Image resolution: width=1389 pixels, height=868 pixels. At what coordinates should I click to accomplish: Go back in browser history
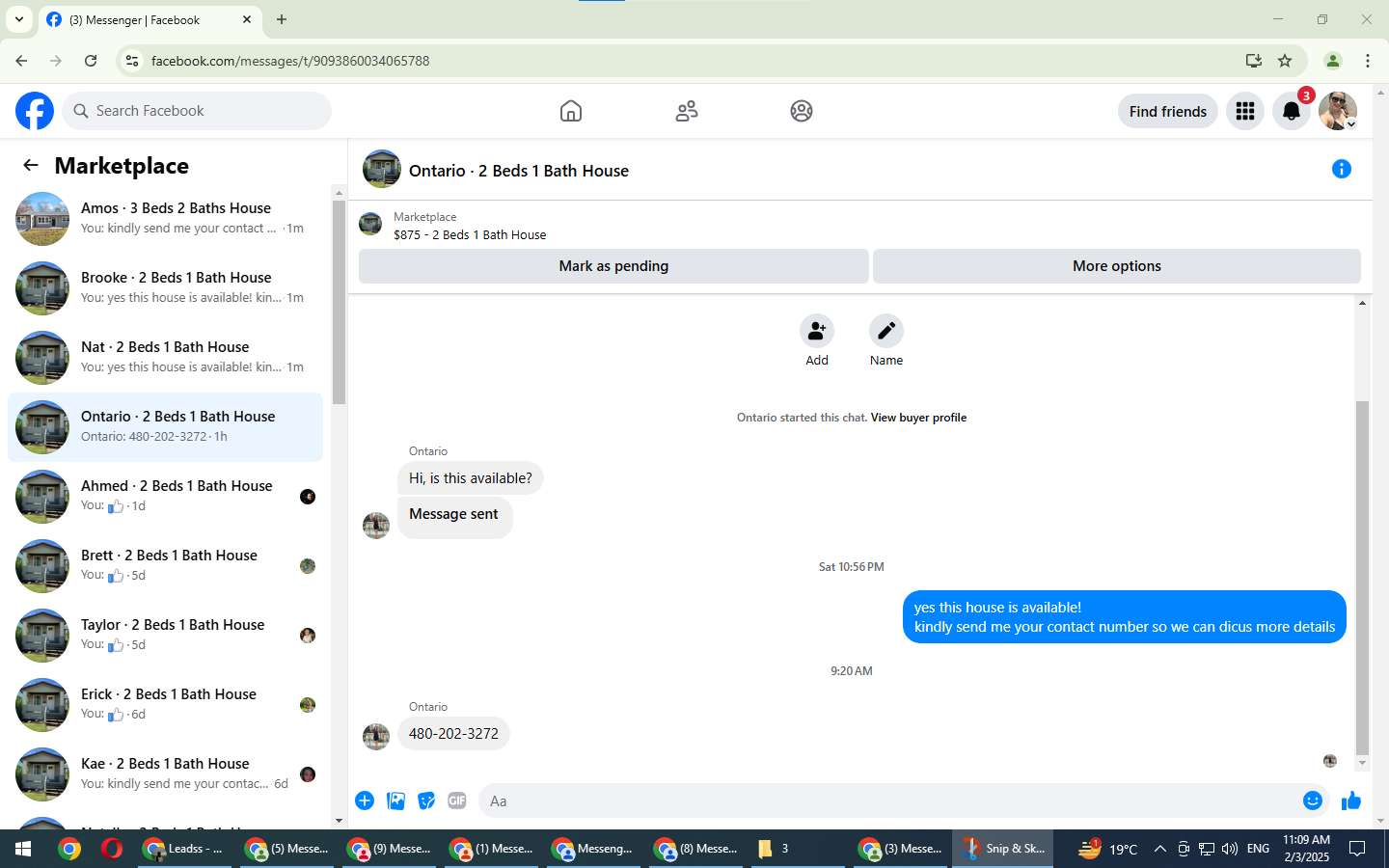21,61
